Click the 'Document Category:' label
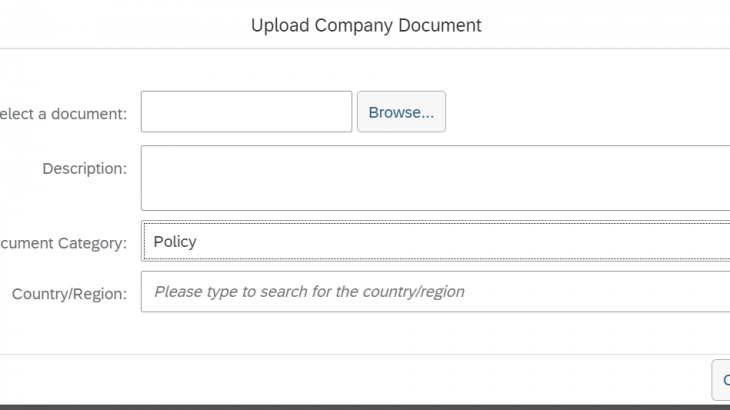Viewport: 730px width, 410px height. (x=63, y=243)
